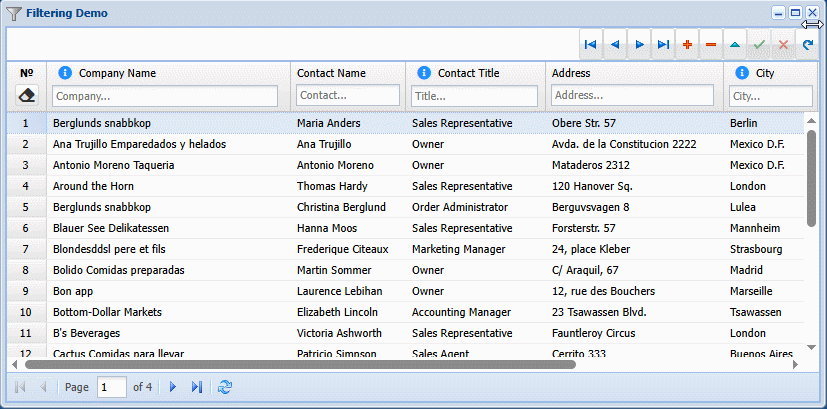Click the edit record triangle icon
The height and width of the screenshot is (409, 827).
click(735, 45)
